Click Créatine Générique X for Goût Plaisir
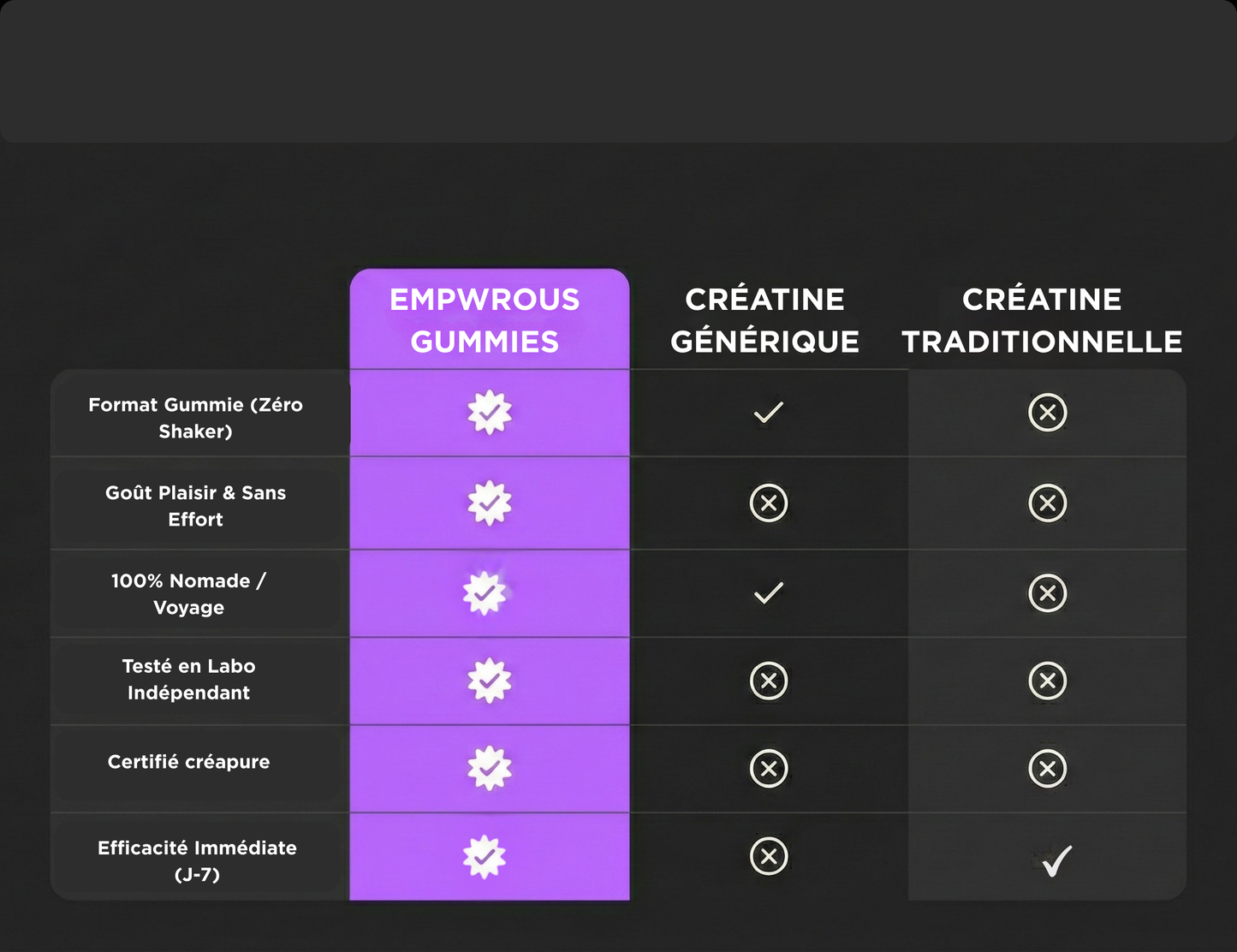The height and width of the screenshot is (952, 1237). pyautogui.click(x=768, y=503)
